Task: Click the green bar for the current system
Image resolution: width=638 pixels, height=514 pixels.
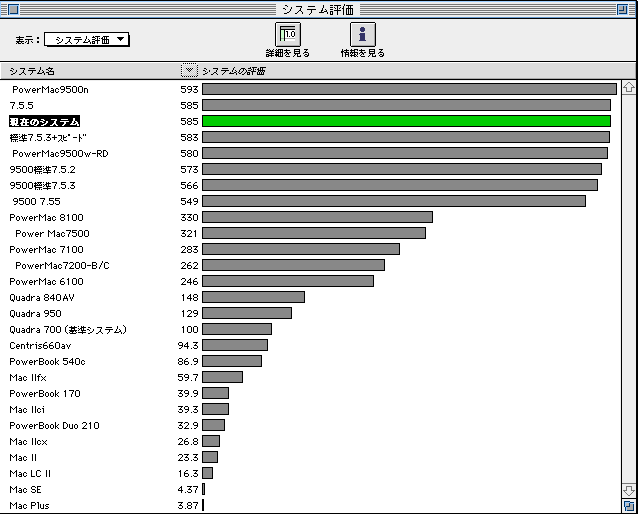Action: point(406,121)
